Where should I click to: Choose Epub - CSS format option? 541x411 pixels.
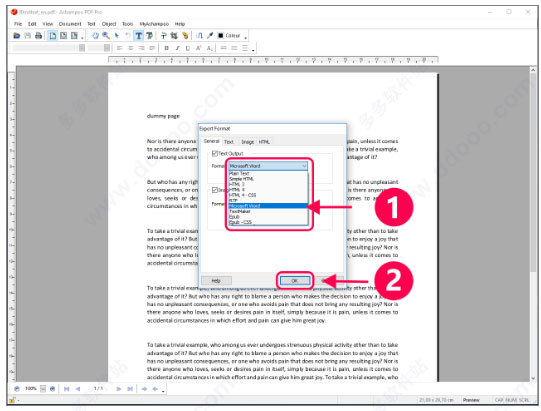click(x=268, y=222)
